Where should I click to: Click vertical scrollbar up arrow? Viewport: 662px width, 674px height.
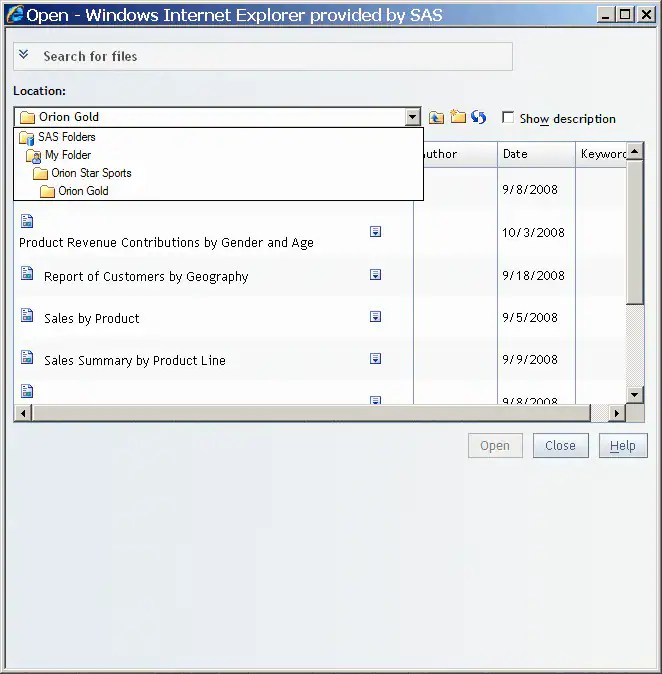tap(634, 151)
